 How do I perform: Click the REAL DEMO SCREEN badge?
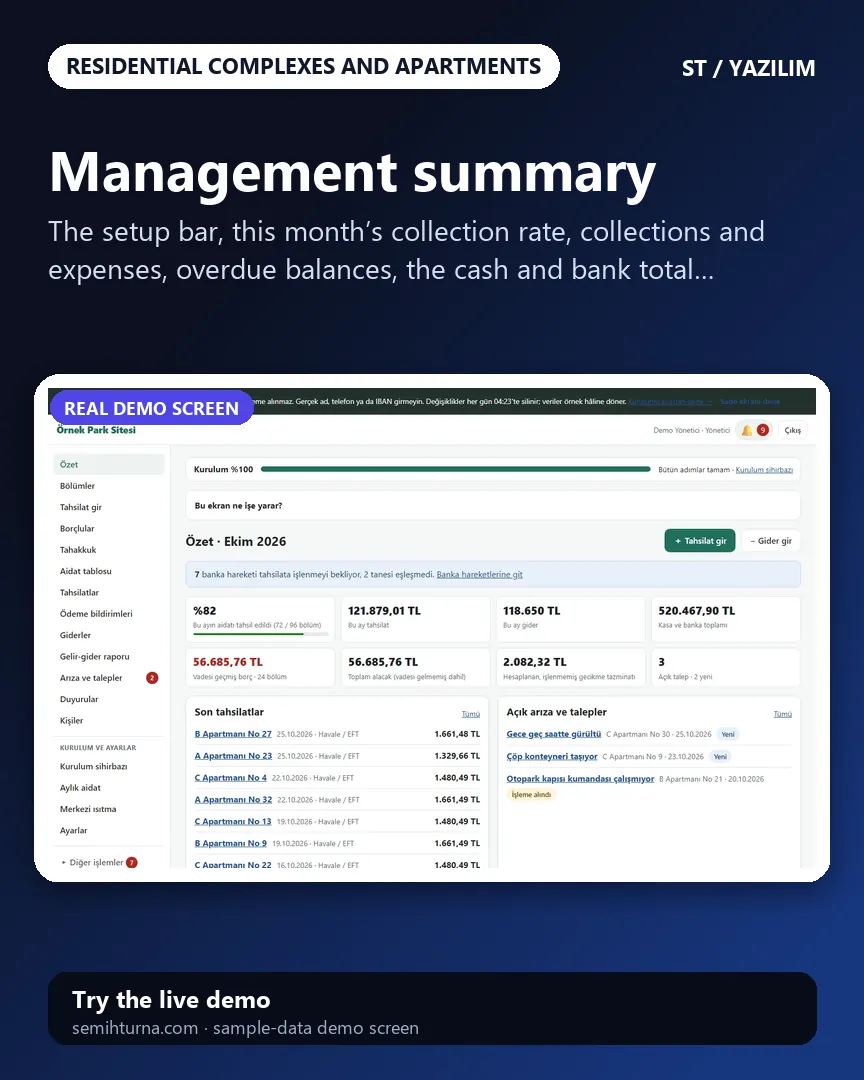152,408
